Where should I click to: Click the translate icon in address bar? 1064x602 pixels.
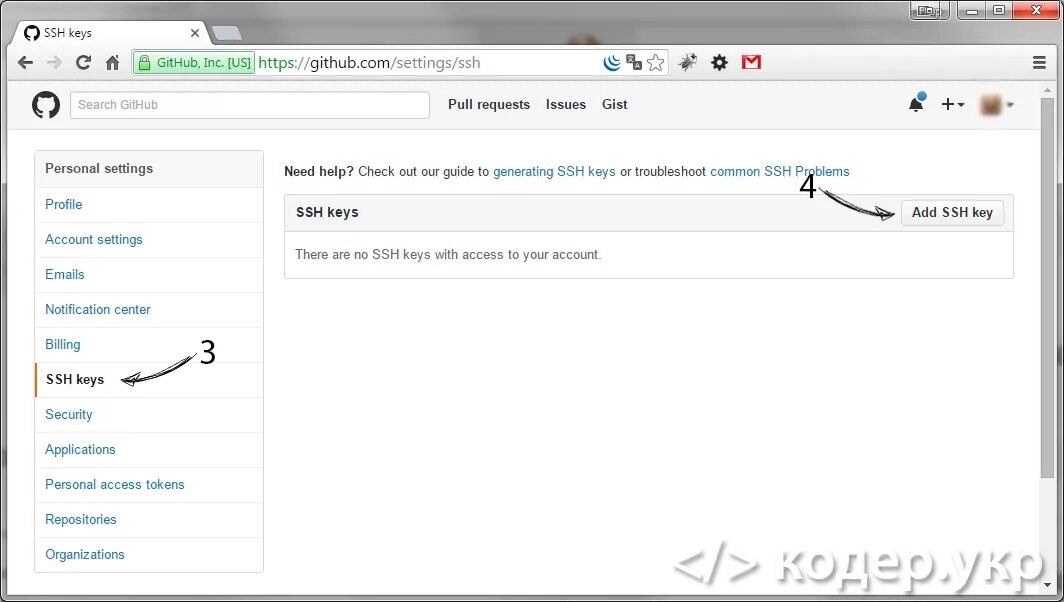click(634, 62)
